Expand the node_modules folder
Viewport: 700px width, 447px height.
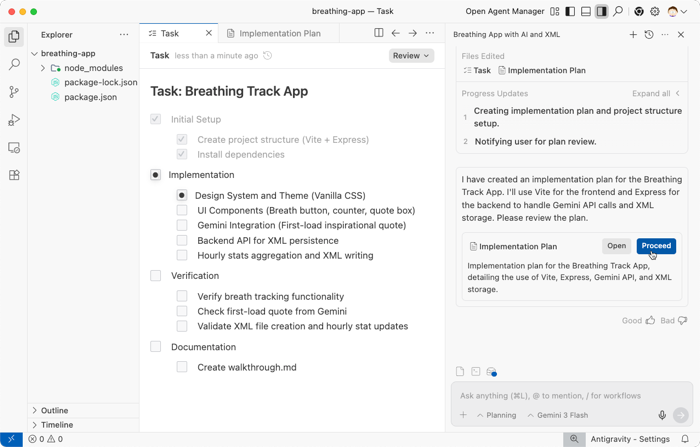tap(43, 68)
